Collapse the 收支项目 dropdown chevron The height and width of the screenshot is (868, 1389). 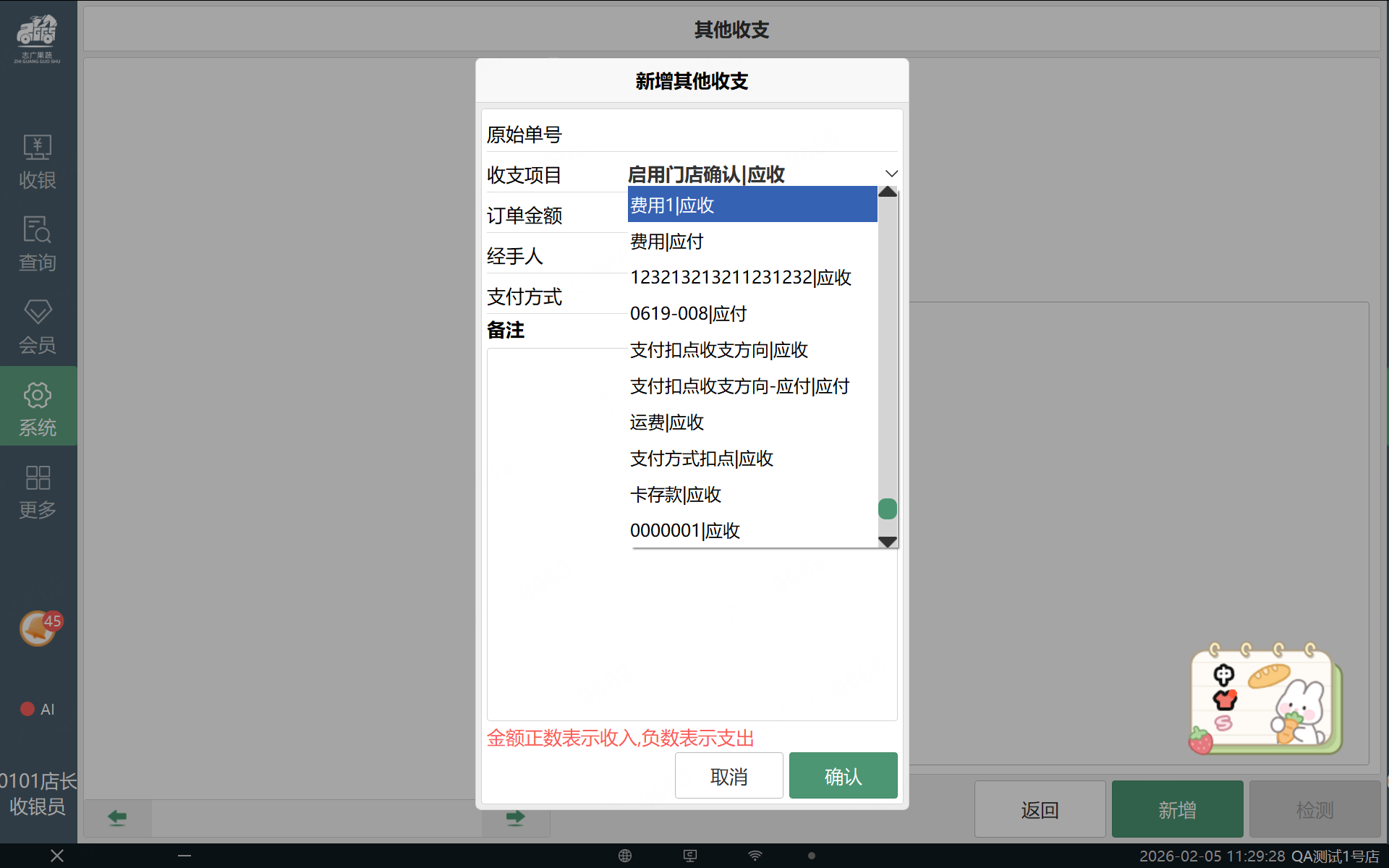tap(891, 174)
